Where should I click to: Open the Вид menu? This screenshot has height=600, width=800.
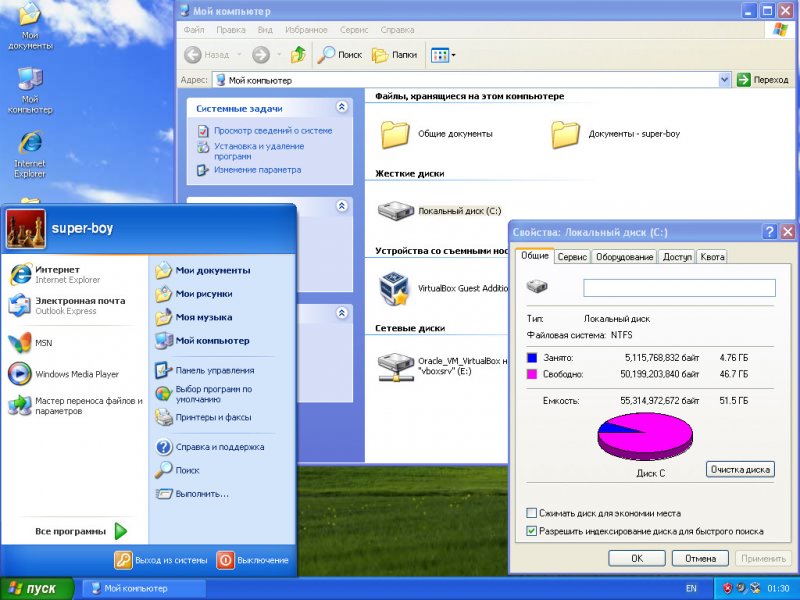(x=265, y=30)
